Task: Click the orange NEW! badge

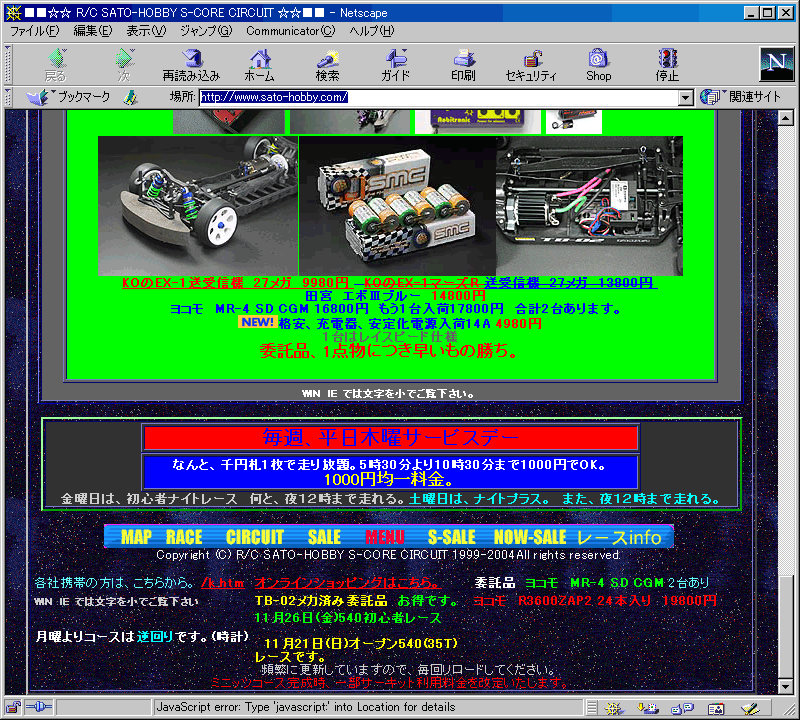Action: [258, 322]
